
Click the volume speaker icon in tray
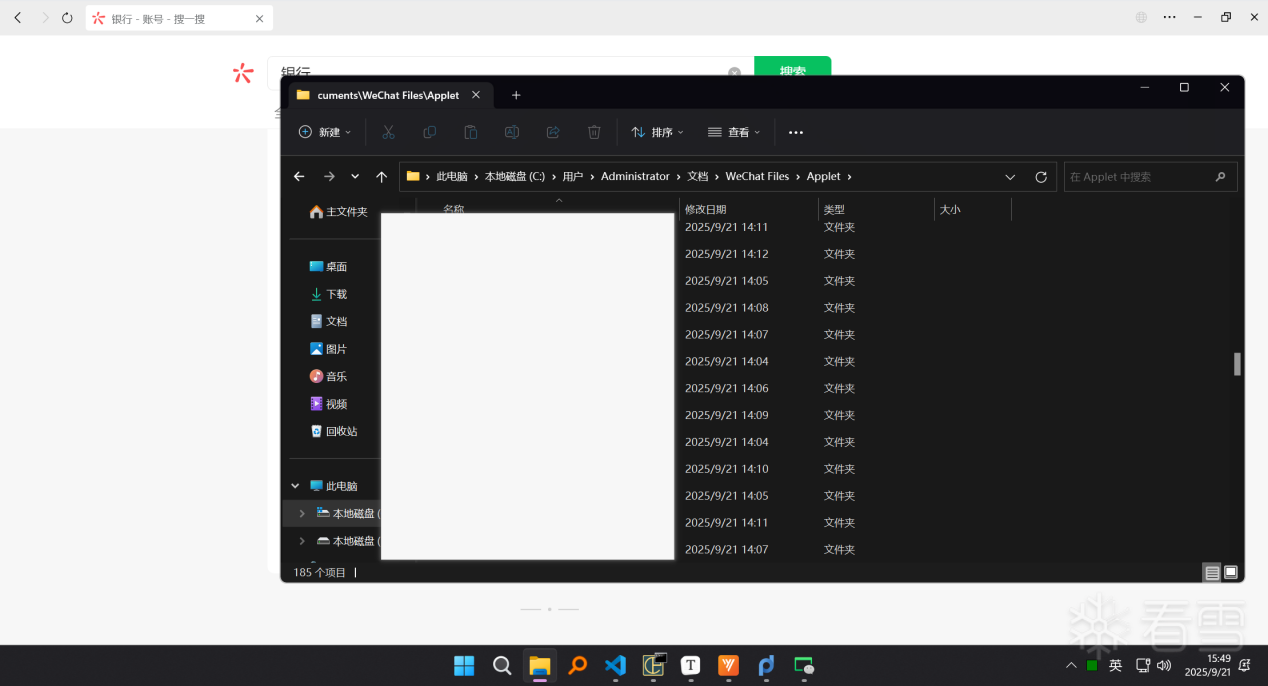click(x=1164, y=665)
